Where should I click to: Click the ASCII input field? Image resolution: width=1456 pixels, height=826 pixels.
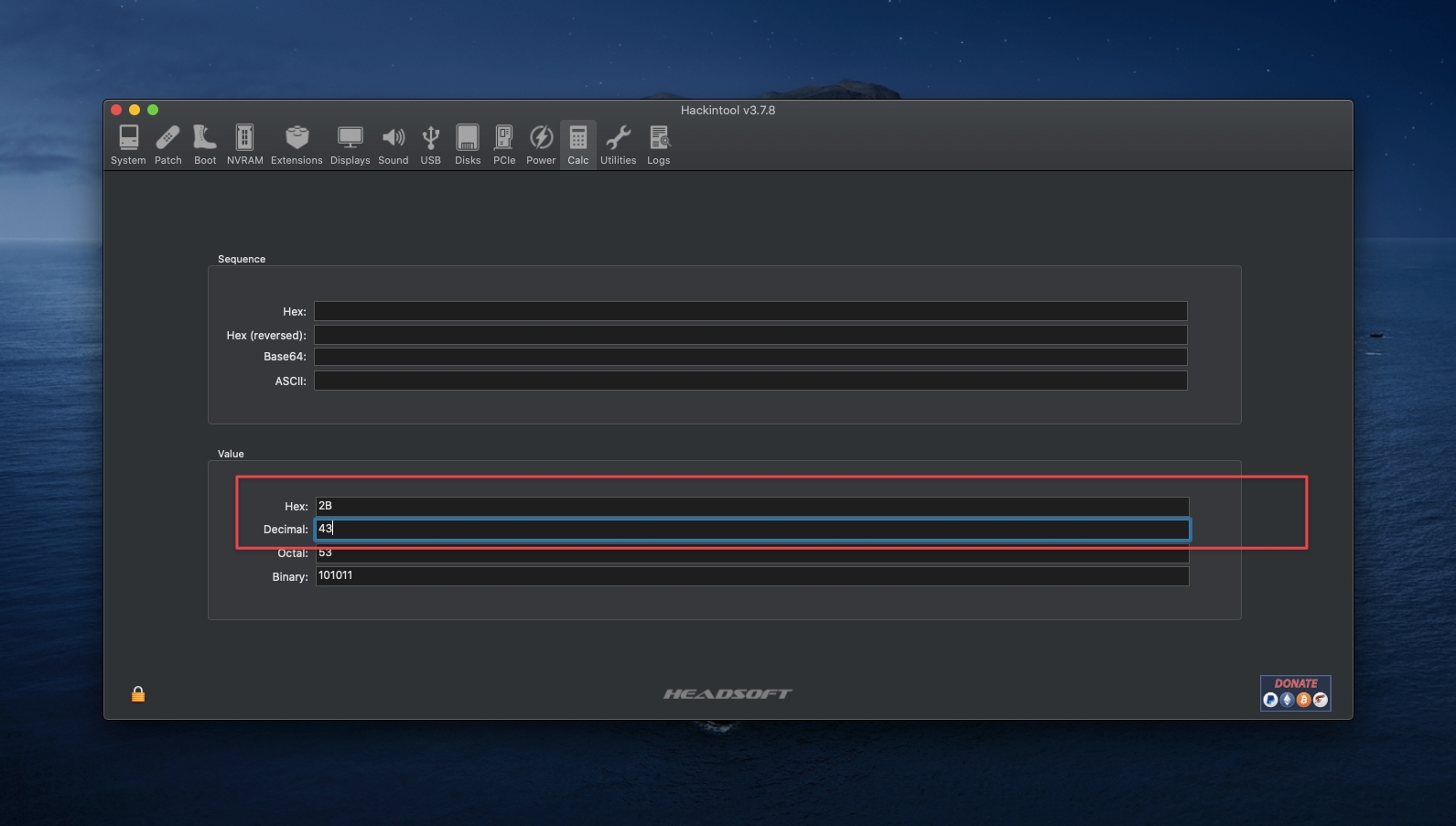click(750, 381)
